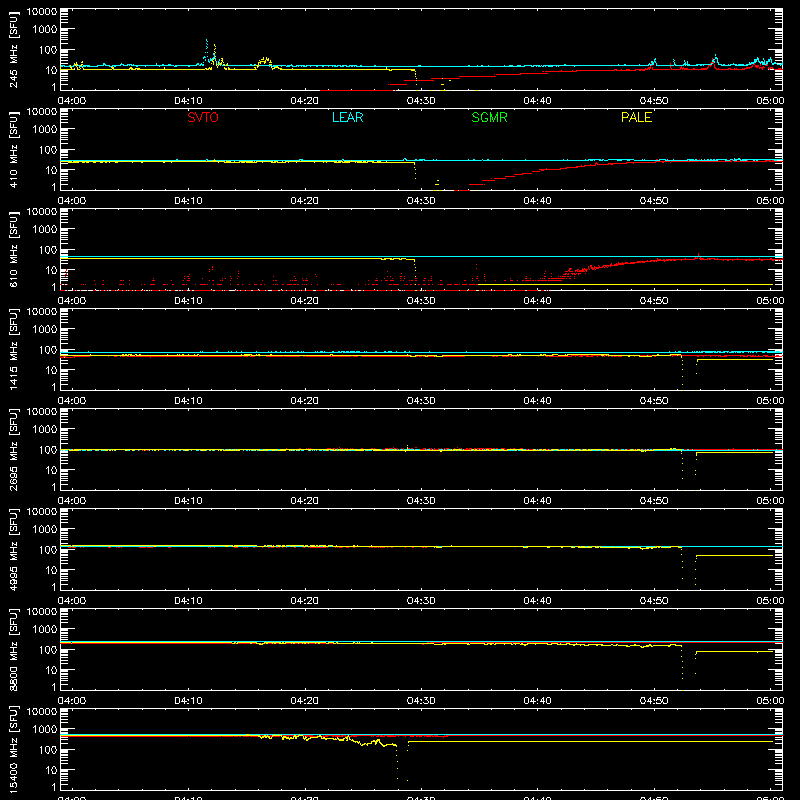Select the 4995 MHz [SFU] axis label

(x=14, y=549)
